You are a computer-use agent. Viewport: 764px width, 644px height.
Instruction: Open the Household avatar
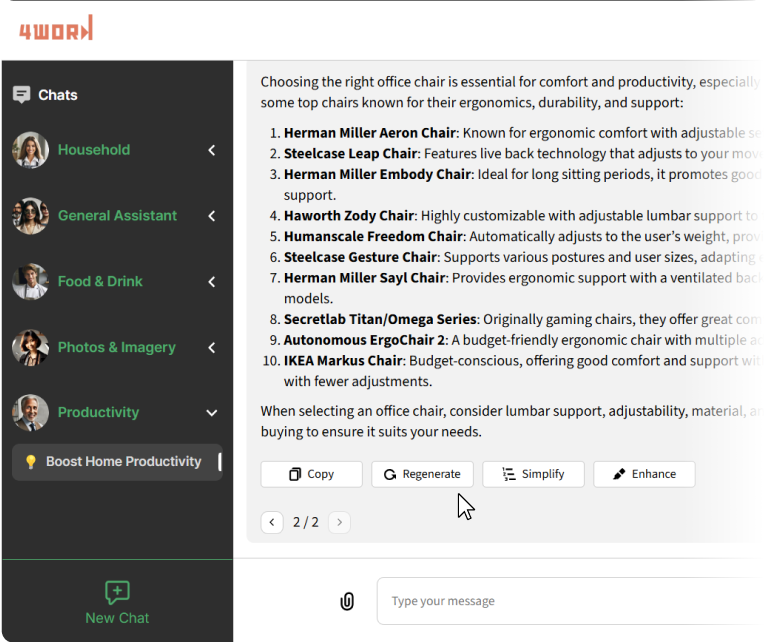coord(30,150)
